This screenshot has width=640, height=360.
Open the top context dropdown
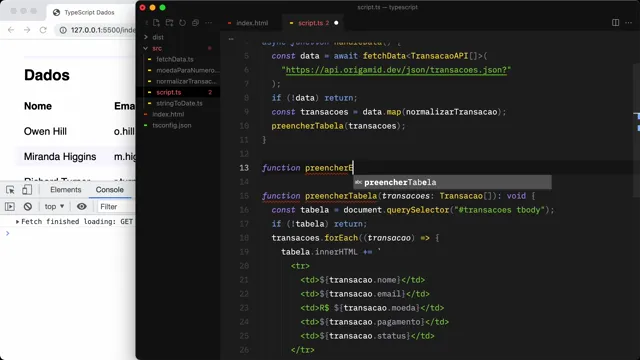coord(54,207)
